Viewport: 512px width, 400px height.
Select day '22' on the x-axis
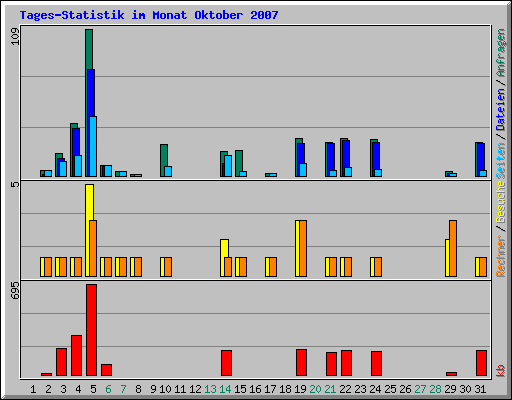click(x=345, y=389)
